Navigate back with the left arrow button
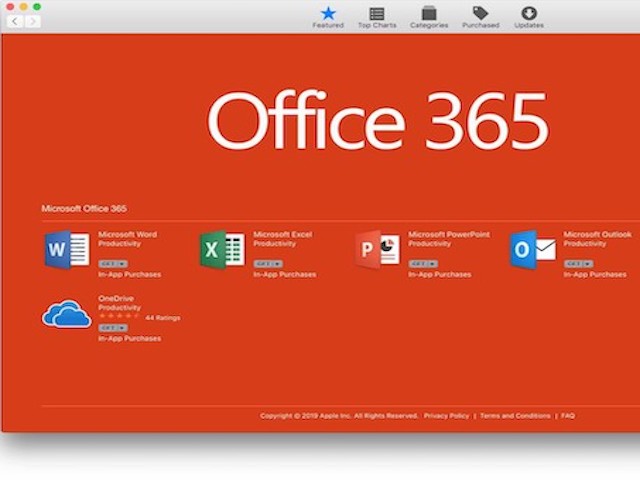 click(16, 21)
